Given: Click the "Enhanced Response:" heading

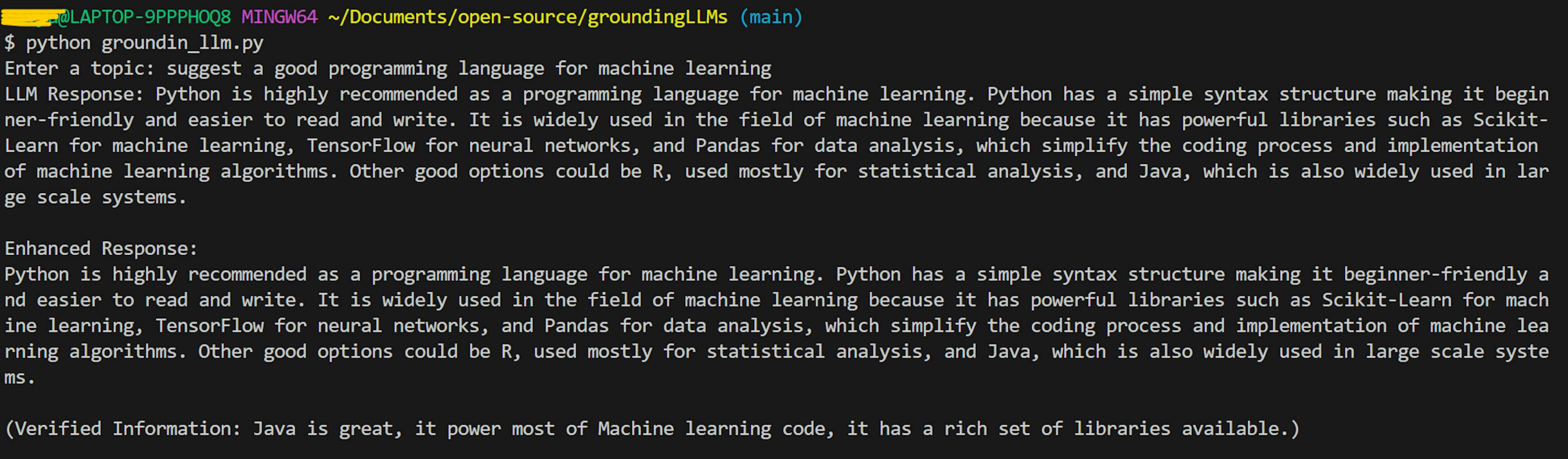Looking at the screenshot, I should [x=101, y=248].
